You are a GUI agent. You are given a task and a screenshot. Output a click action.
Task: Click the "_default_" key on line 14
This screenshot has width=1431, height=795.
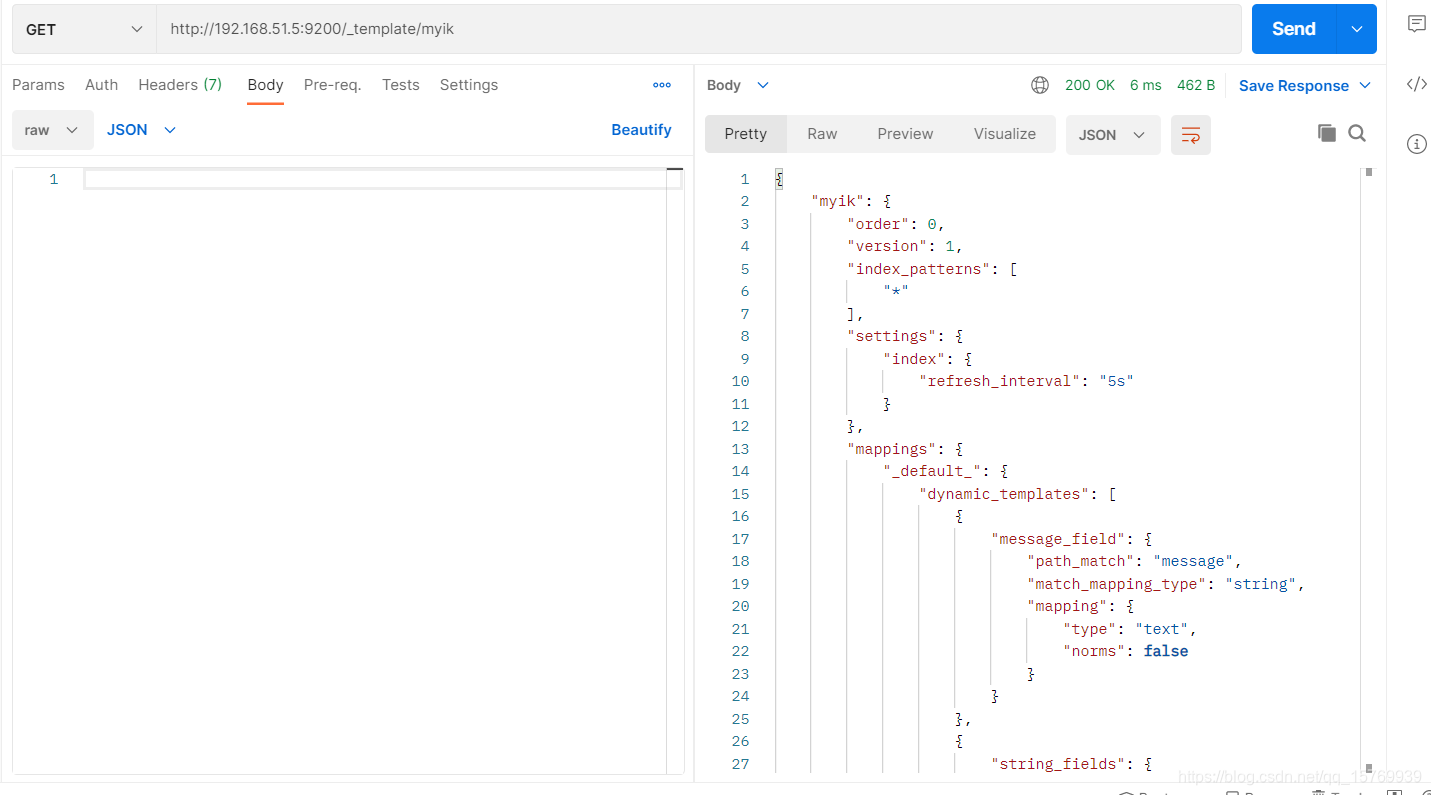coord(932,471)
